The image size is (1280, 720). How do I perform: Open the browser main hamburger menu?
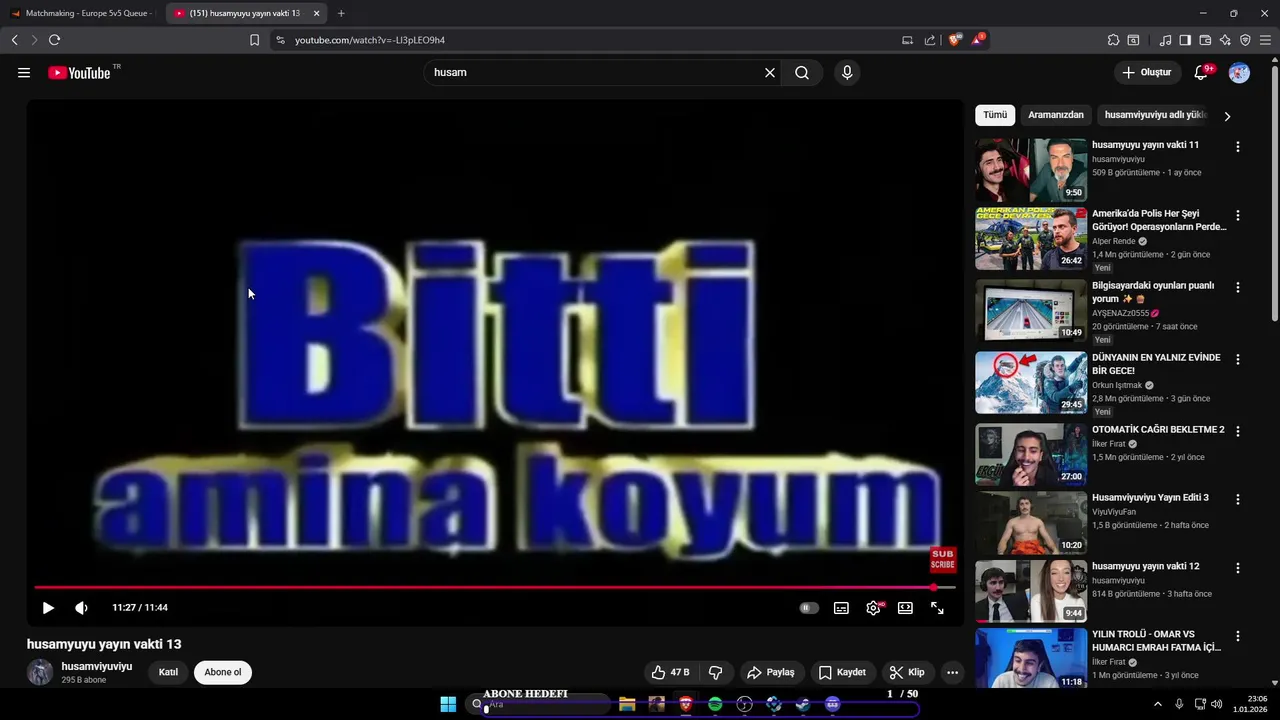1265,40
